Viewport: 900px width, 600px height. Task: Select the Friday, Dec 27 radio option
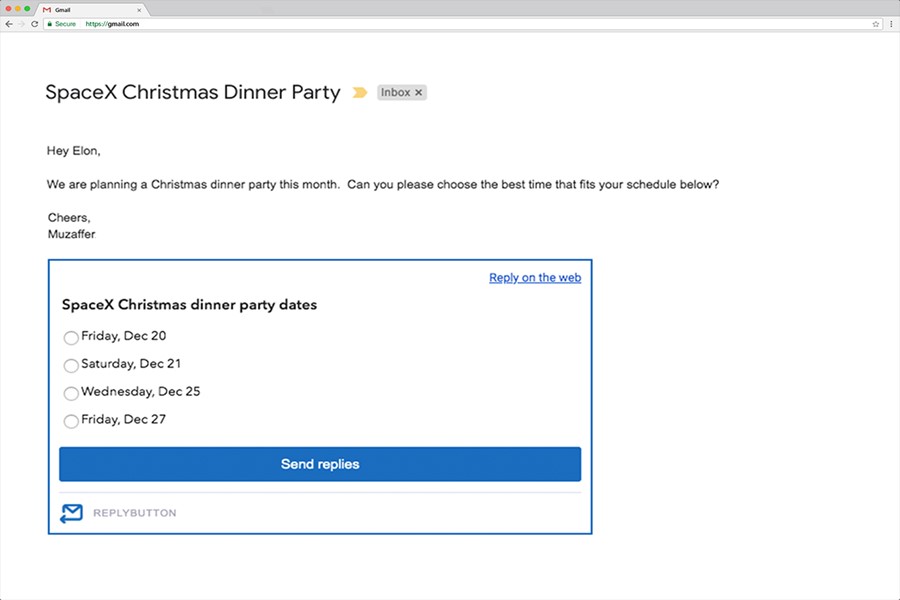click(x=71, y=422)
